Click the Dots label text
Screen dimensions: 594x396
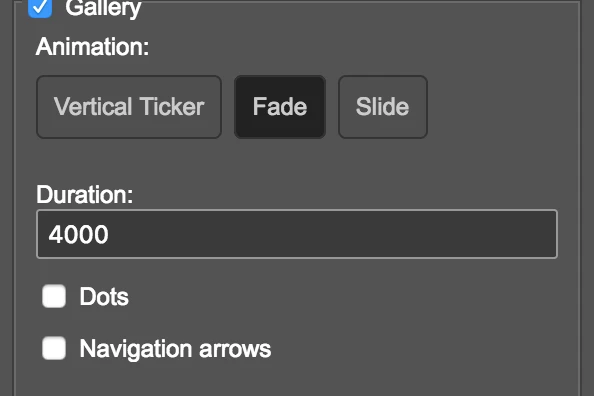(x=104, y=296)
